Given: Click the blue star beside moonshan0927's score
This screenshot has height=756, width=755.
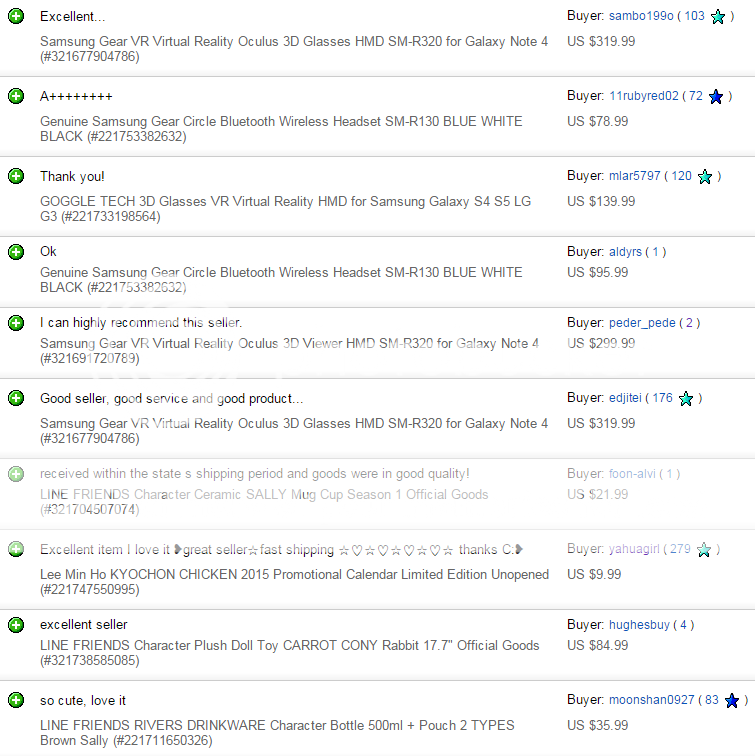Looking at the screenshot, I should click(x=732, y=701).
